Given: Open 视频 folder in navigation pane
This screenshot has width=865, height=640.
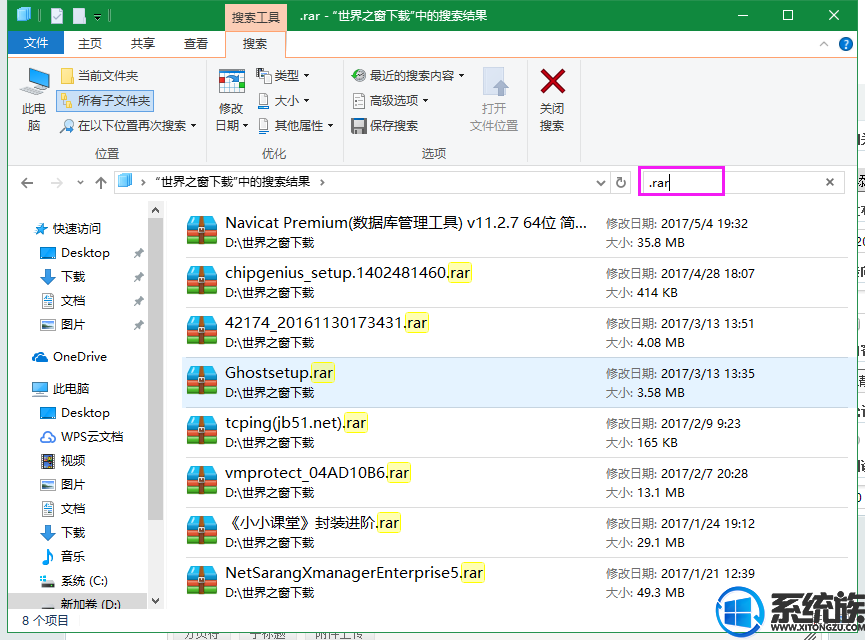Looking at the screenshot, I should (x=63, y=461).
